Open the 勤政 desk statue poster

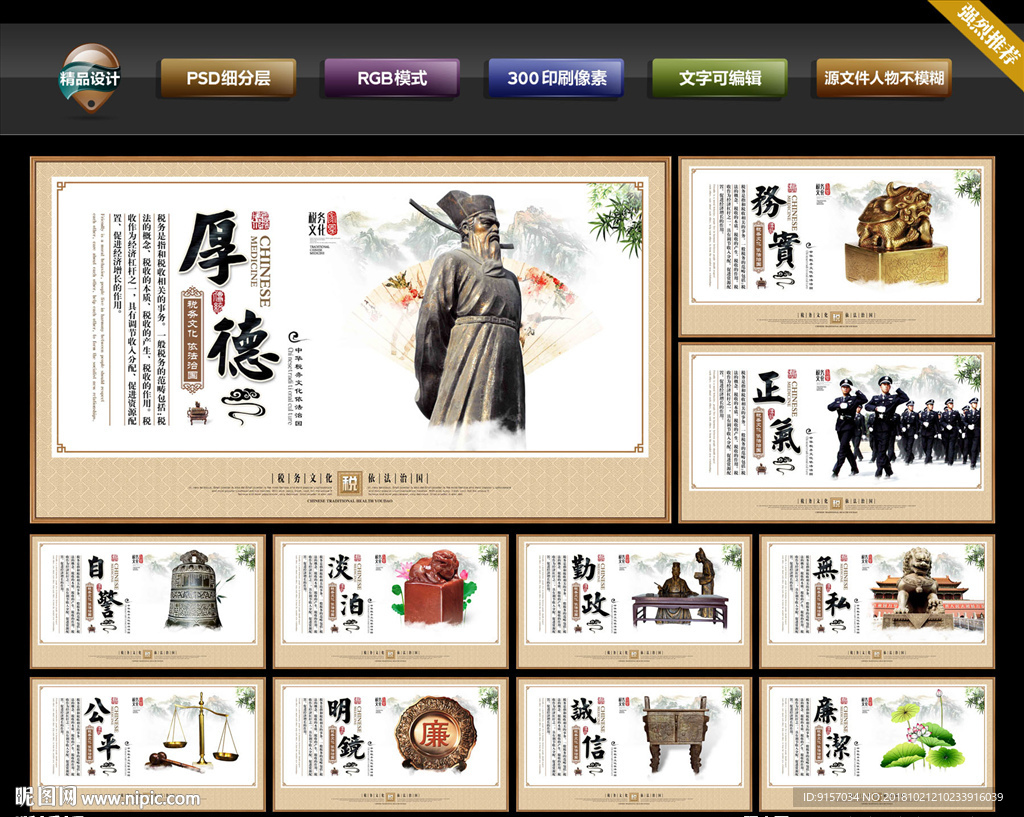[x=634, y=601]
